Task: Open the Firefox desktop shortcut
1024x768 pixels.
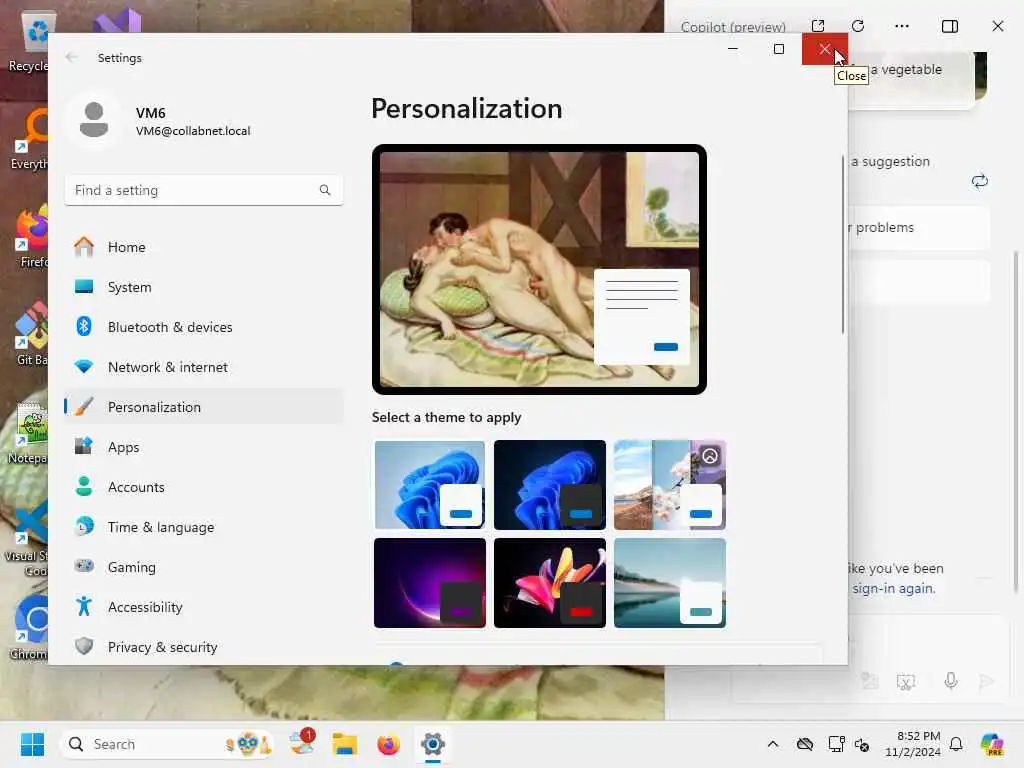Action: (31, 235)
